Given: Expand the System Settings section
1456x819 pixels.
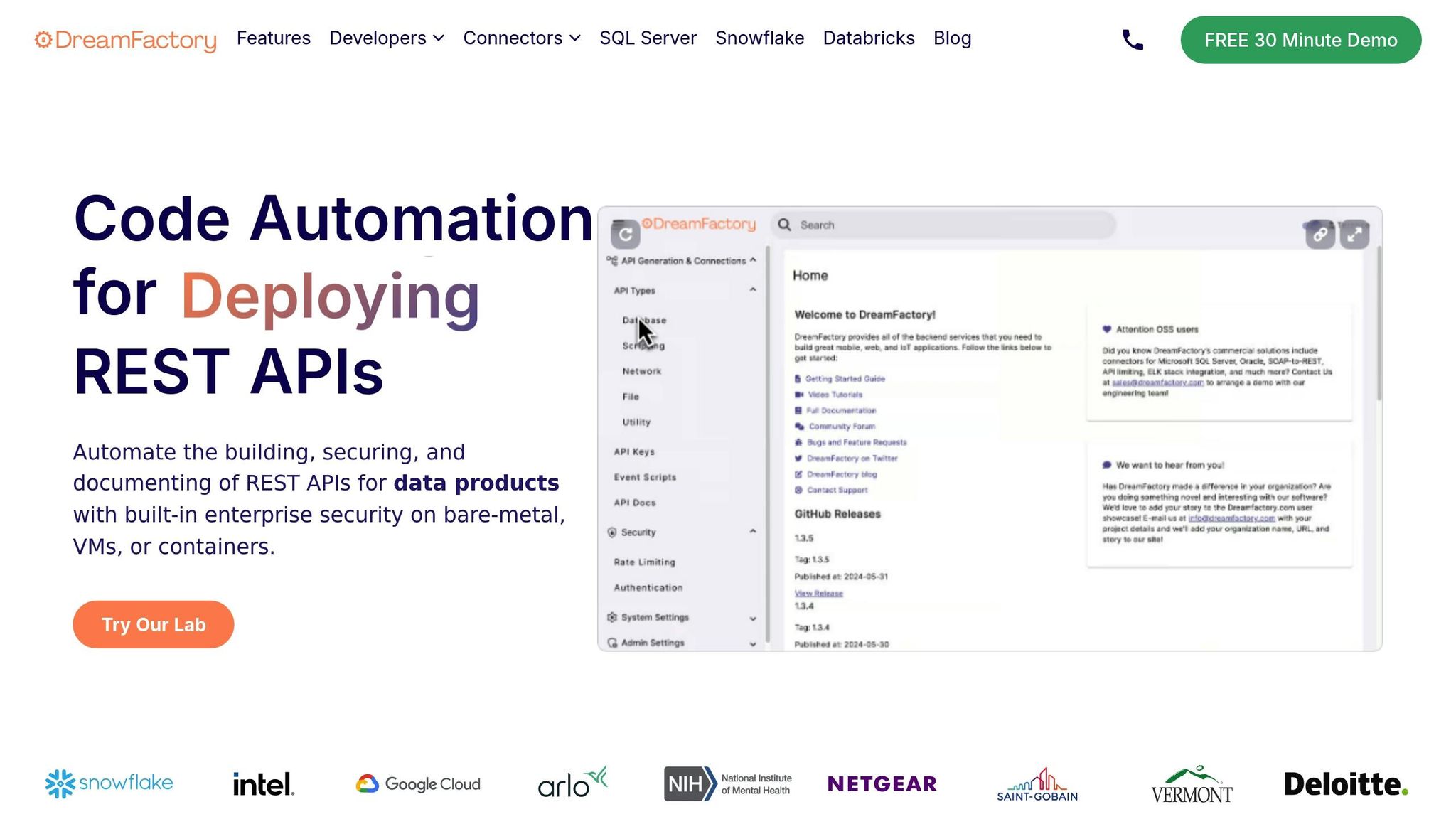Looking at the screenshot, I should 752,618.
